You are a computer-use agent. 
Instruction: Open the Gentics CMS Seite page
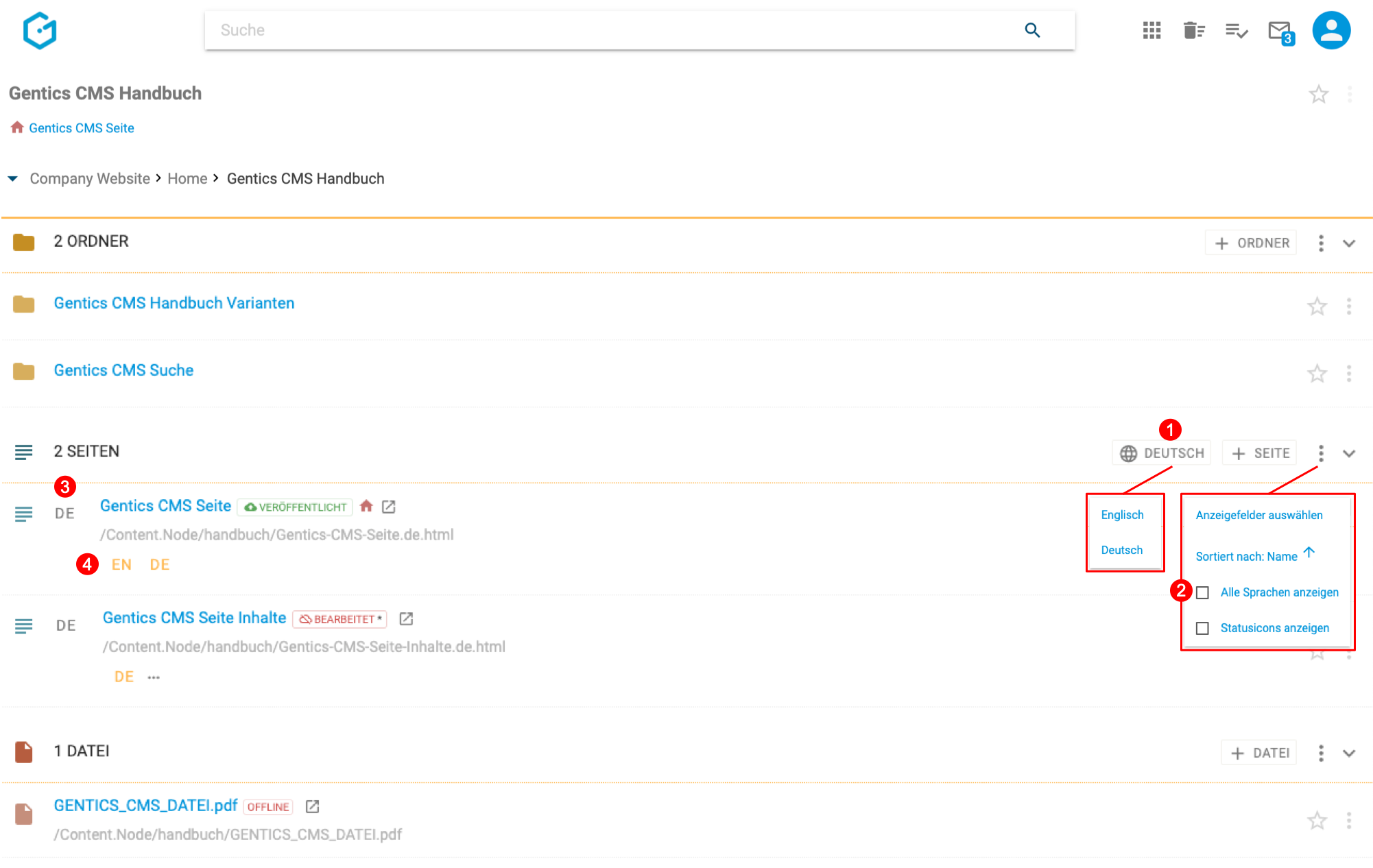pos(165,505)
